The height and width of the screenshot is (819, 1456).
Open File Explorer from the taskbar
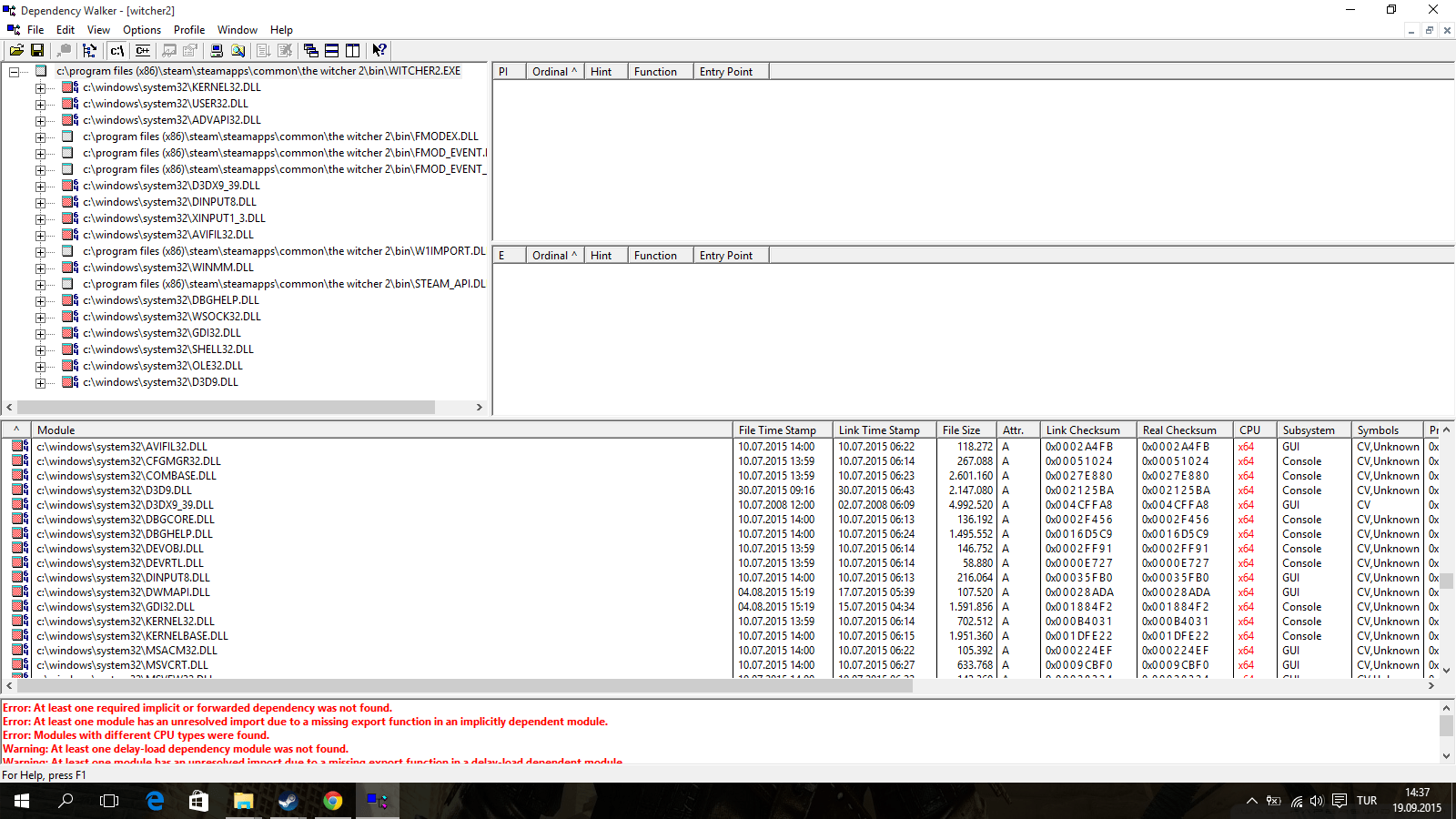click(x=243, y=801)
